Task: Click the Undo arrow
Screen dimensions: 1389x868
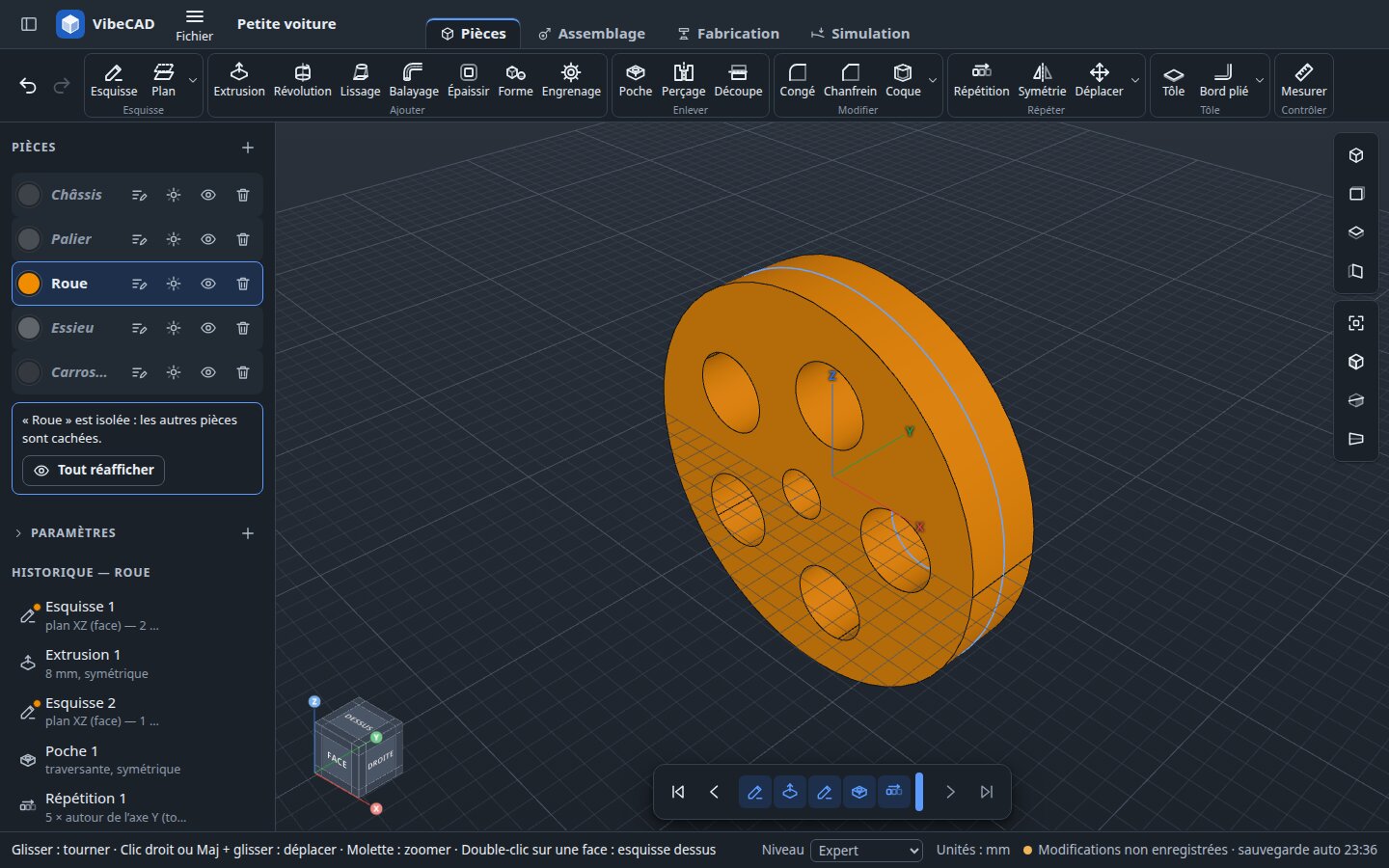Action: click(x=28, y=86)
